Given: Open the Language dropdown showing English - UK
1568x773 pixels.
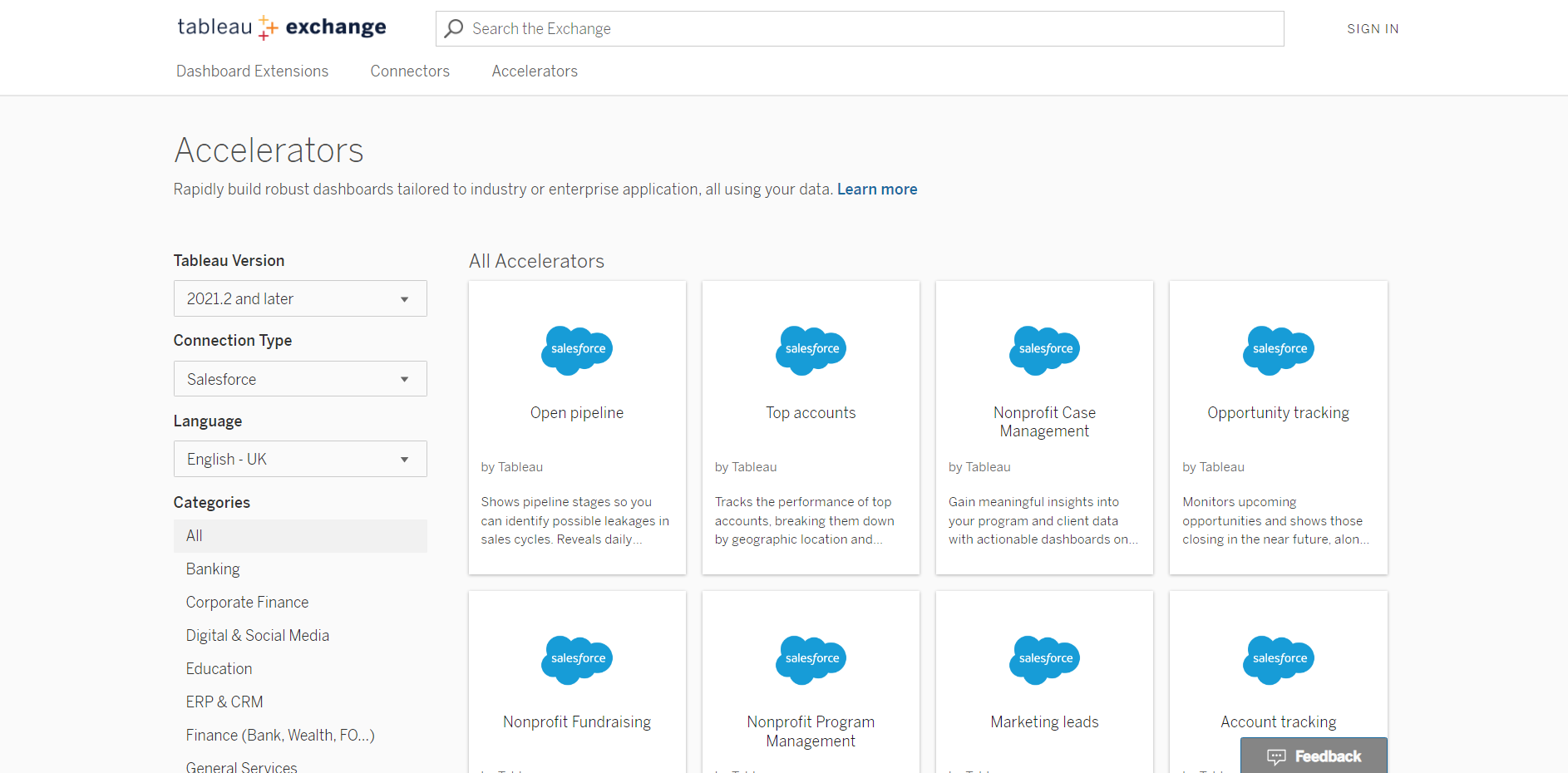Looking at the screenshot, I should pos(300,459).
